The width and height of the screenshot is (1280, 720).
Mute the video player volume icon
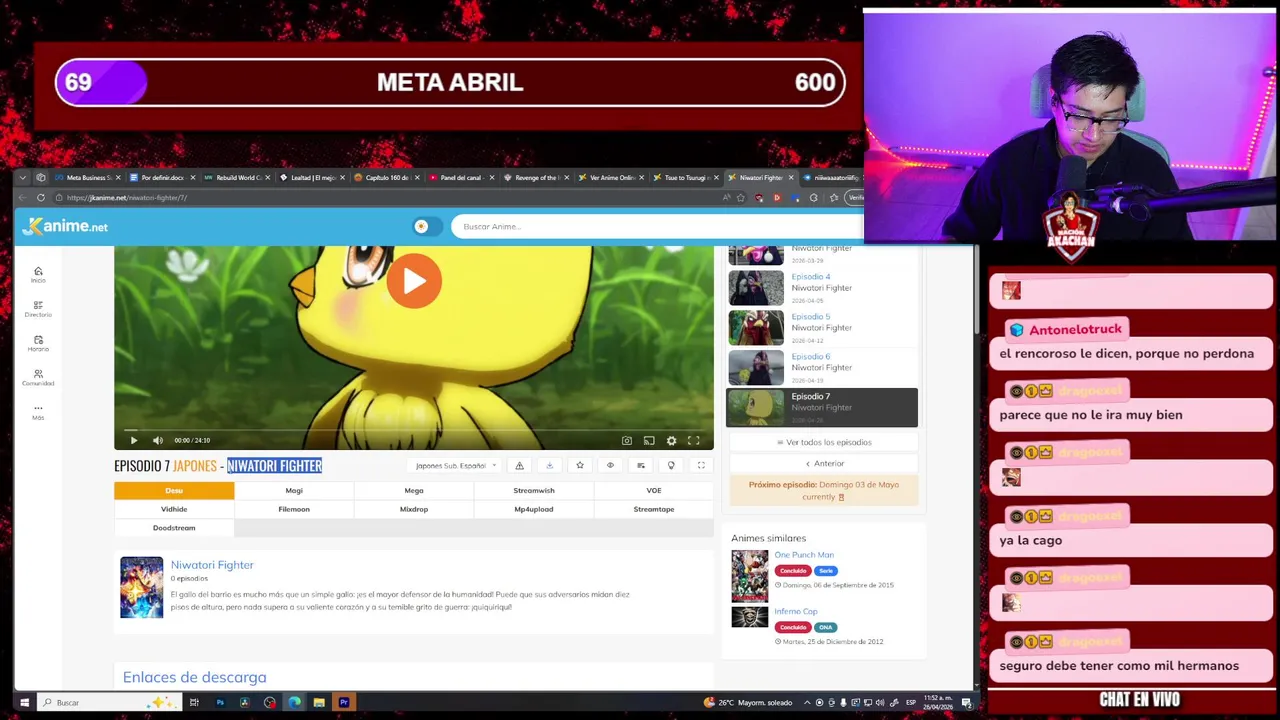pyautogui.click(x=157, y=440)
